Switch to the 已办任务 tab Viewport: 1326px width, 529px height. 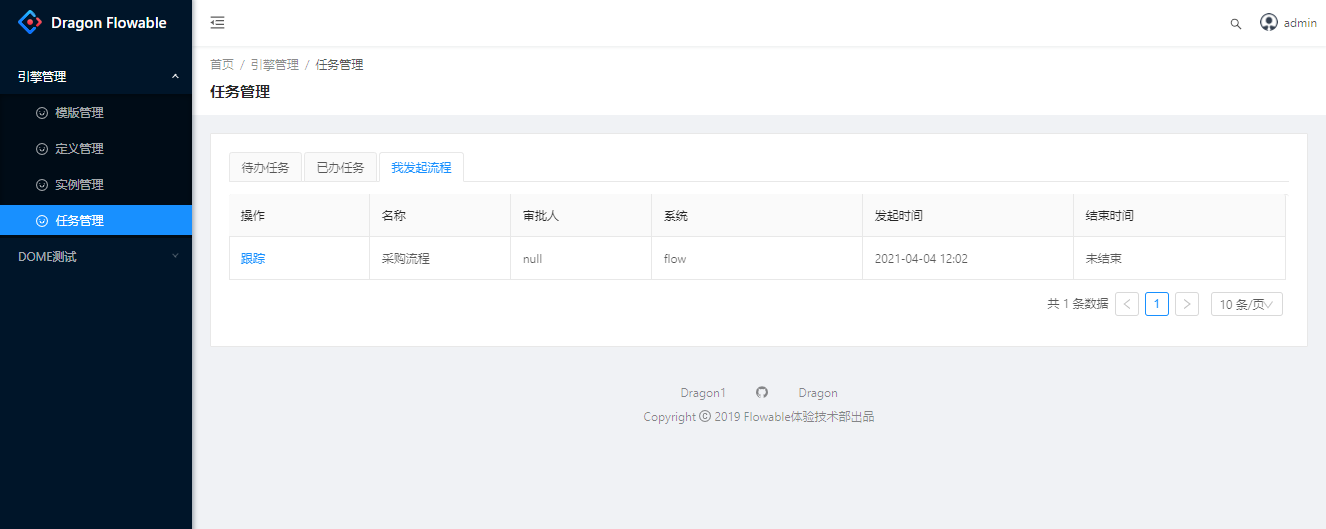coord(341,168)
